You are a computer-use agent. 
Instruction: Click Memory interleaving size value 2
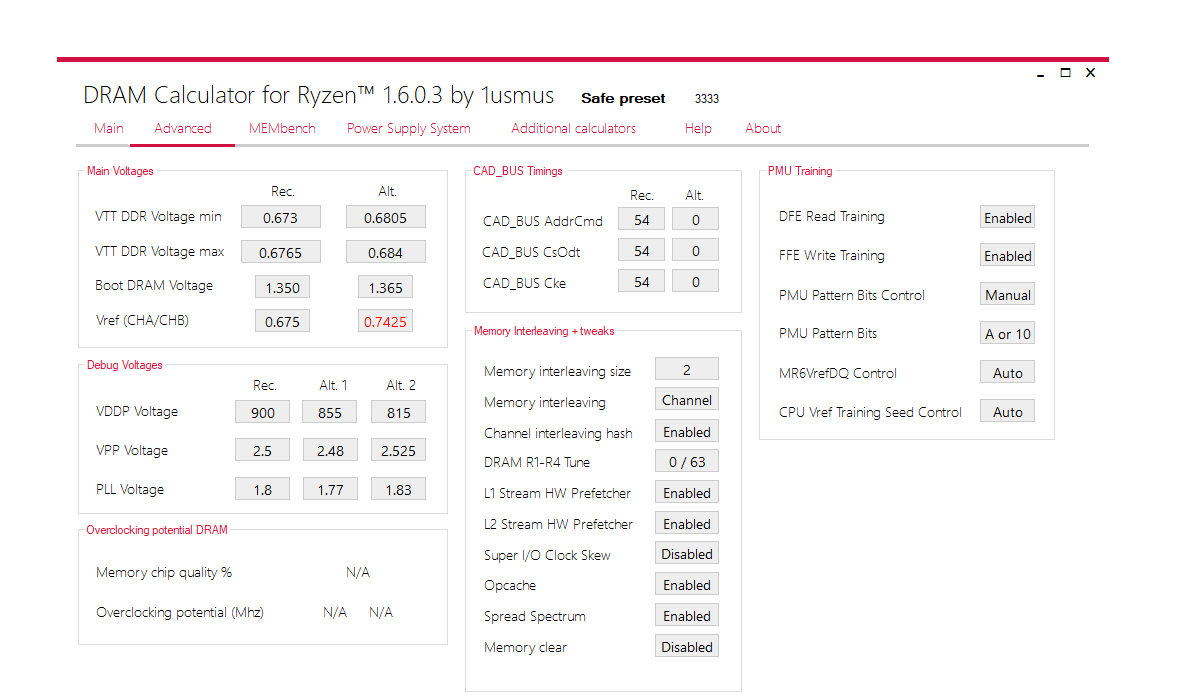click(687, 369)
